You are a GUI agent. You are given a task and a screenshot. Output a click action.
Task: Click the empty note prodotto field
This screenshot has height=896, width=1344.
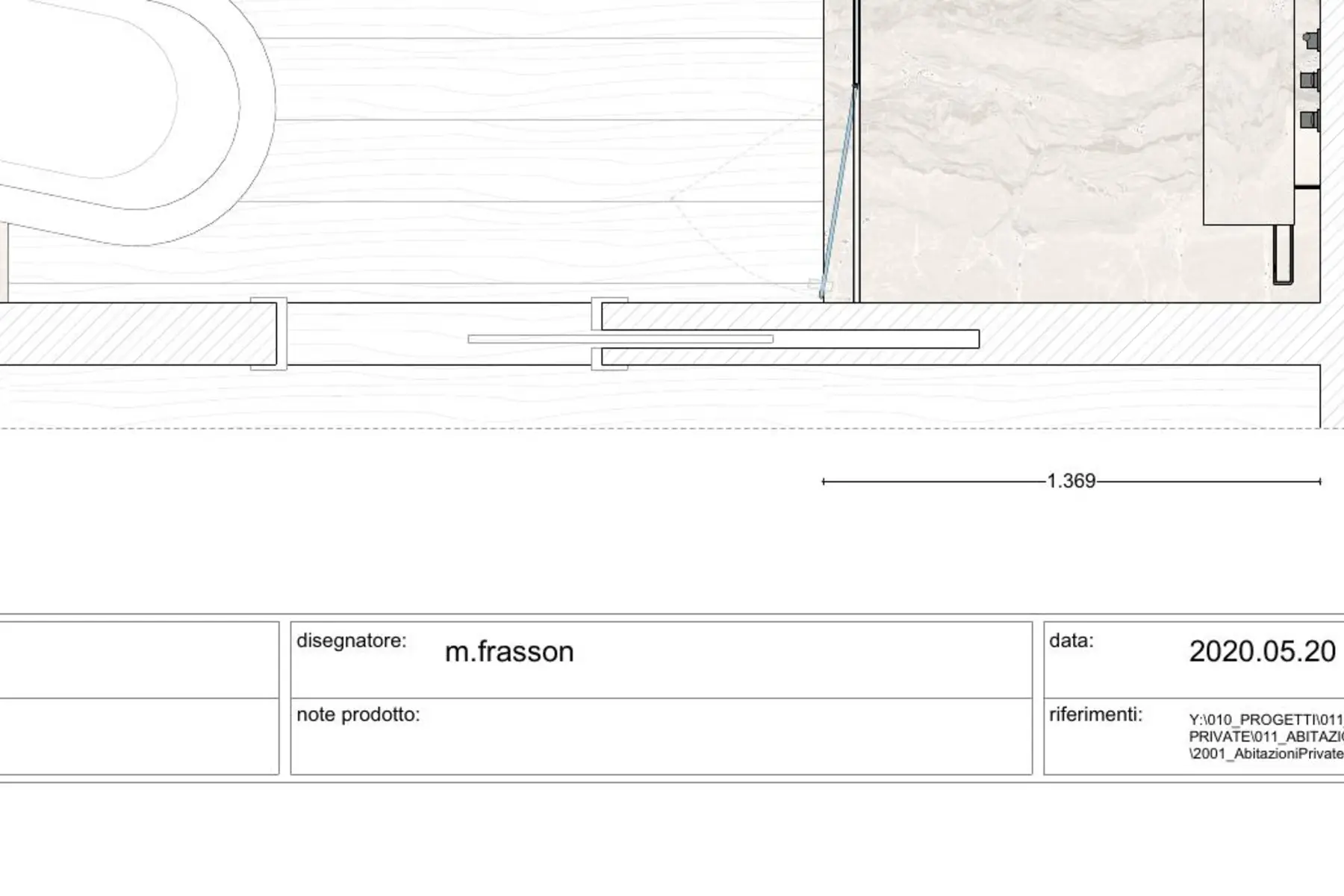(x=661, y=736)
